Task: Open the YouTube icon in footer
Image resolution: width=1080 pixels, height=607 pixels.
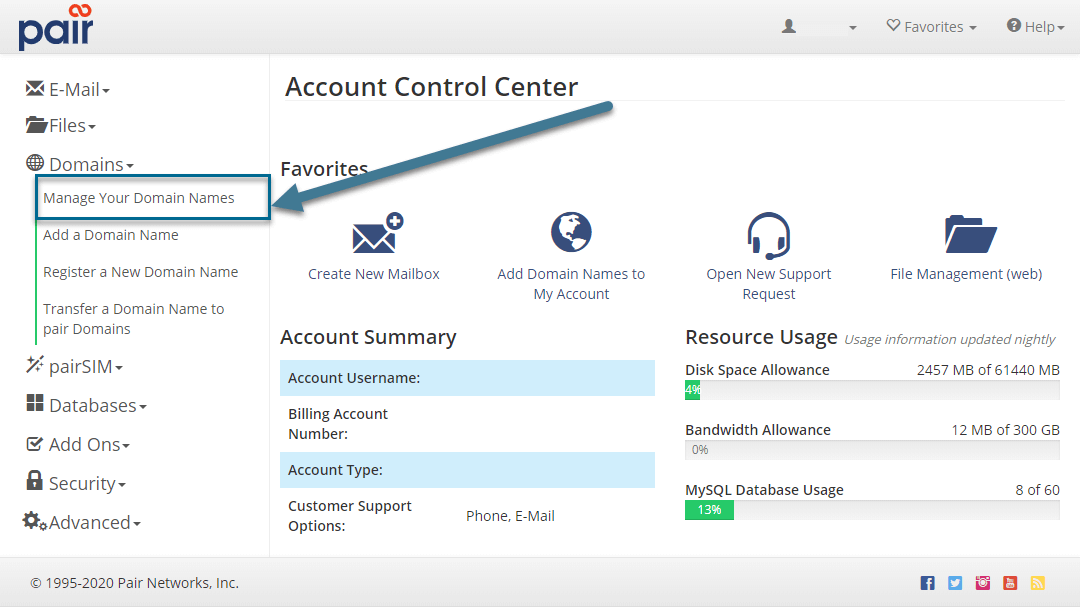Action: tap(1010, 583)
